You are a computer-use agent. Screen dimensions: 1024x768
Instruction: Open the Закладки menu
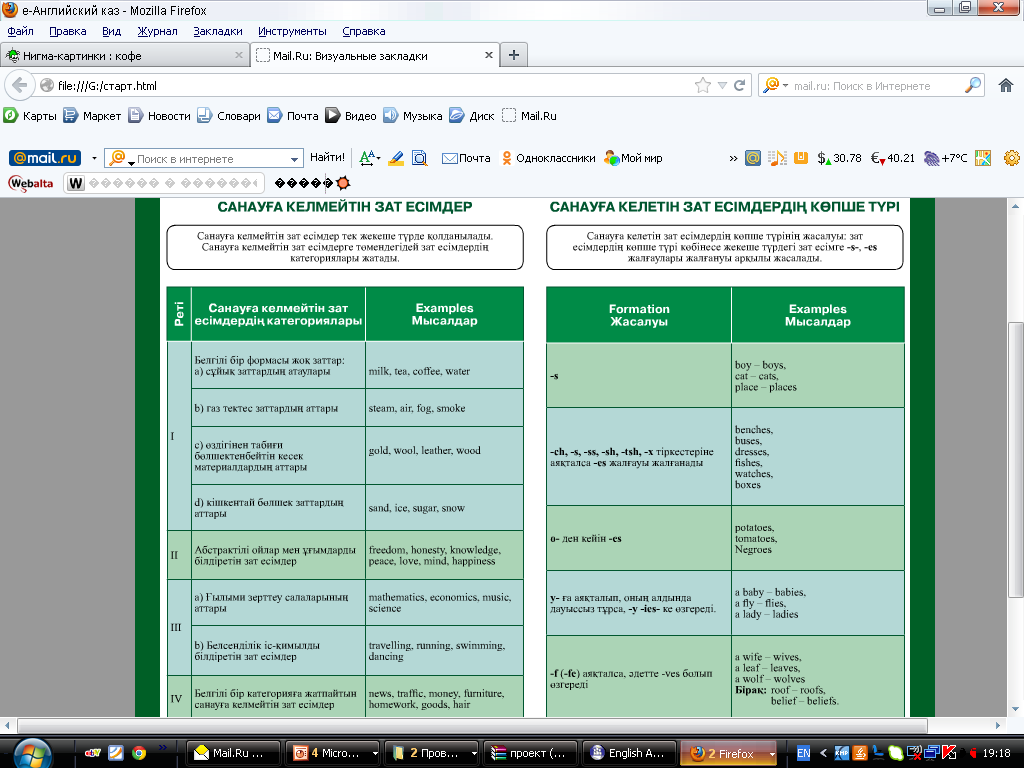point(217,31)
